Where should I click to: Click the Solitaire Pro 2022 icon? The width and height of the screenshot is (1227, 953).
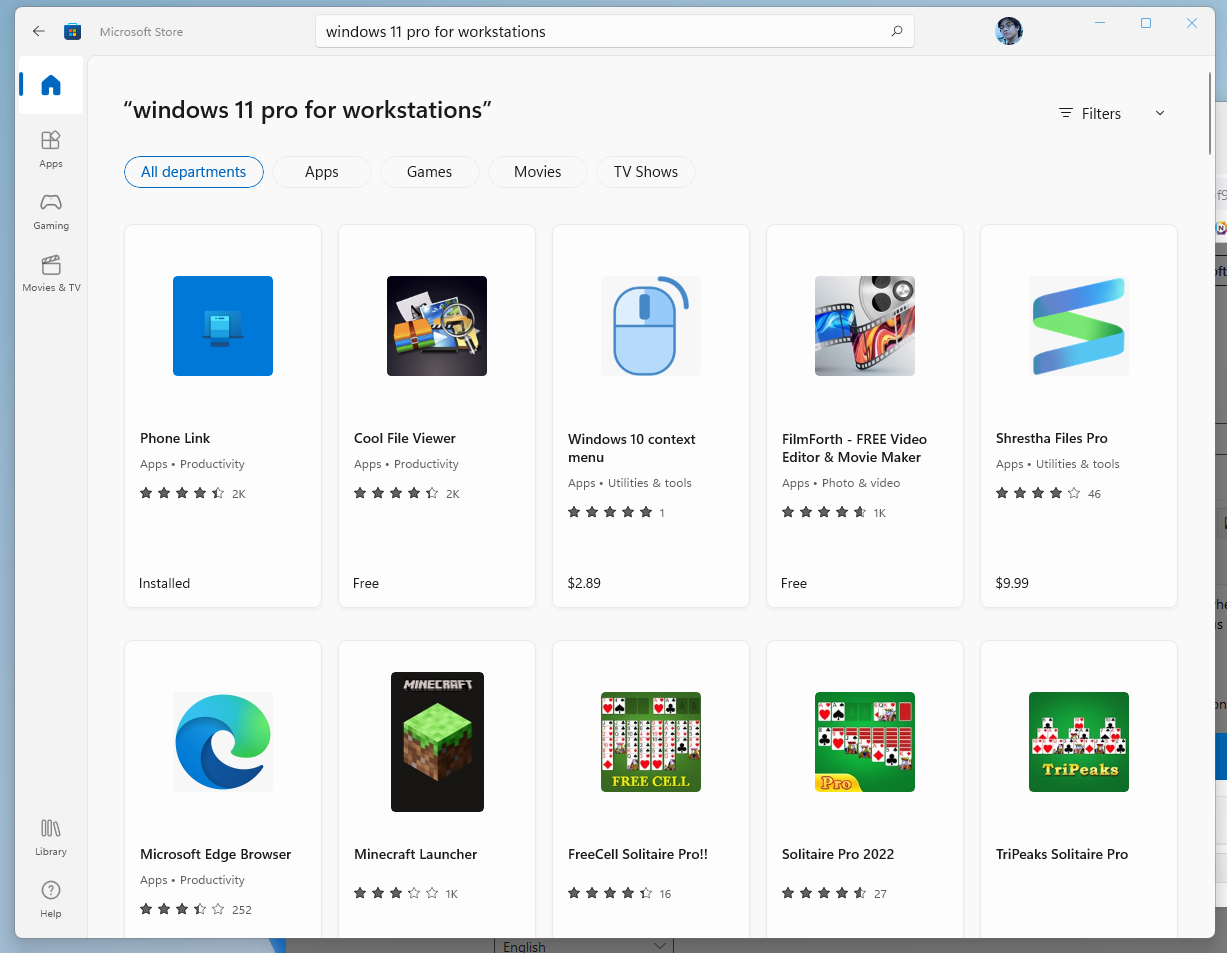[865, 742]
